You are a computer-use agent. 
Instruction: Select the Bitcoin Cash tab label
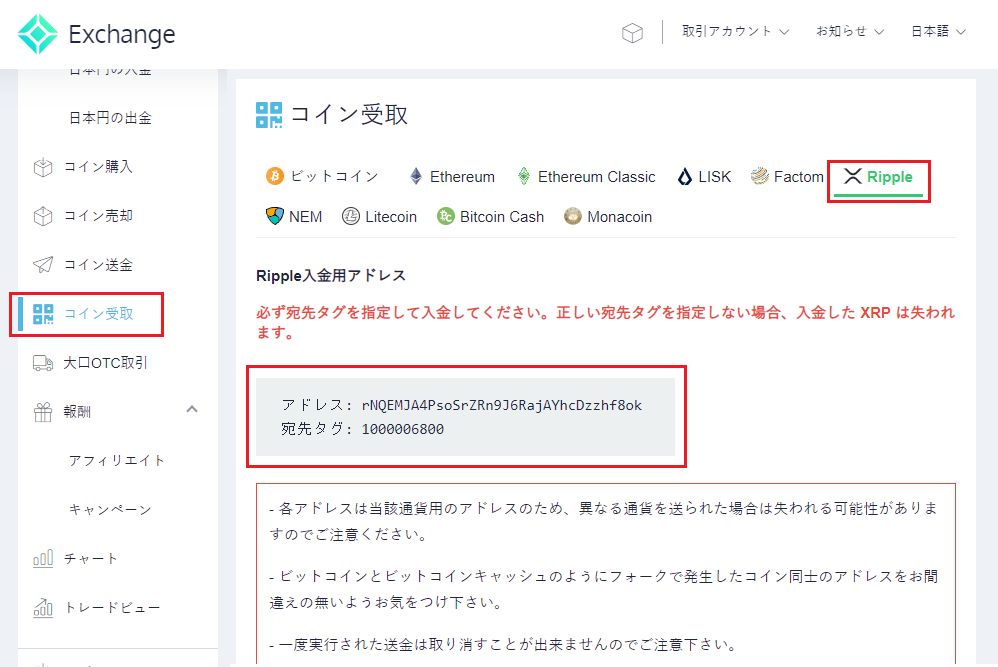click(502, 217)
